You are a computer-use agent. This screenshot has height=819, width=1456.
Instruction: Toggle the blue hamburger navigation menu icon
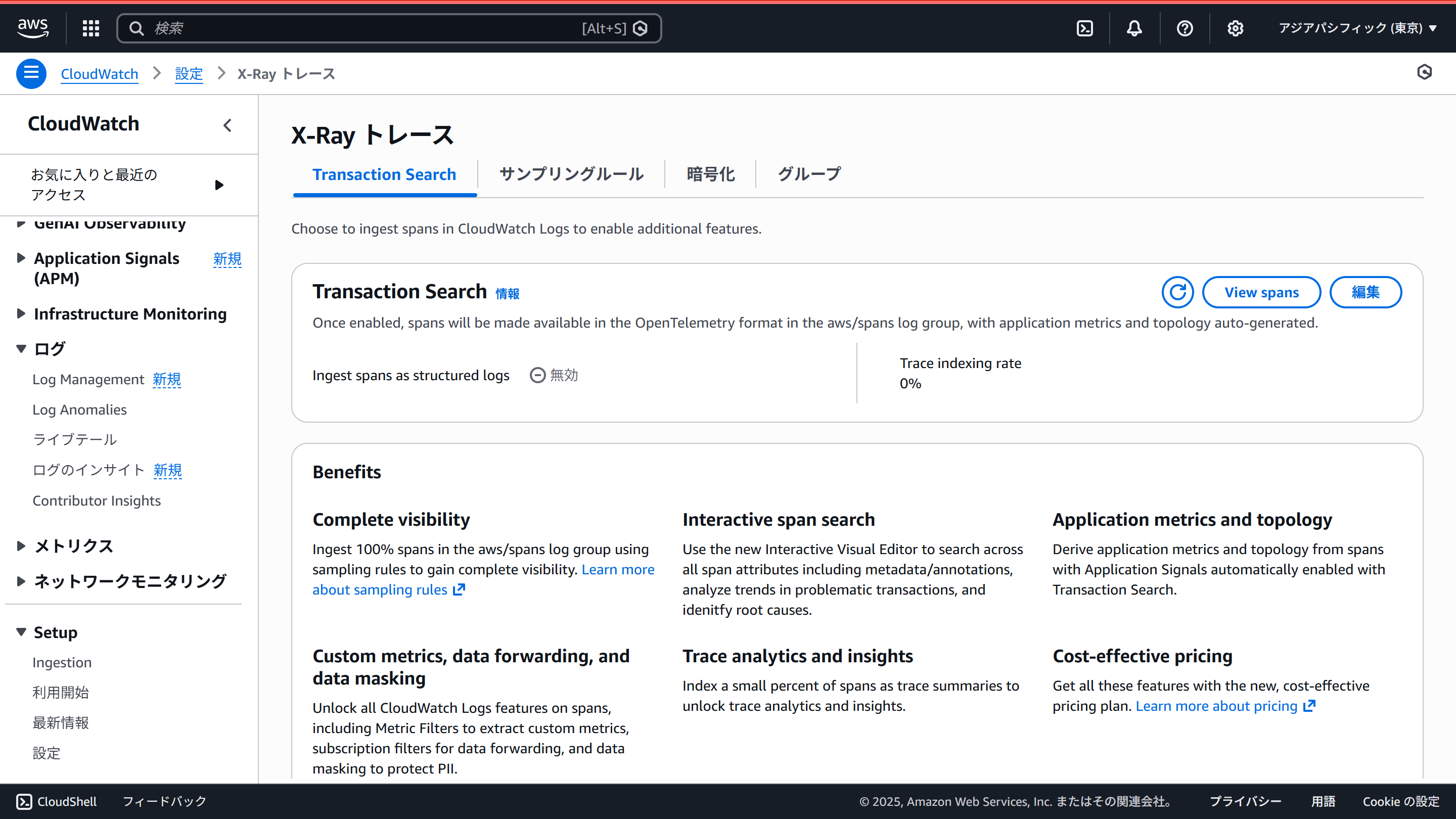click(31, 73)
